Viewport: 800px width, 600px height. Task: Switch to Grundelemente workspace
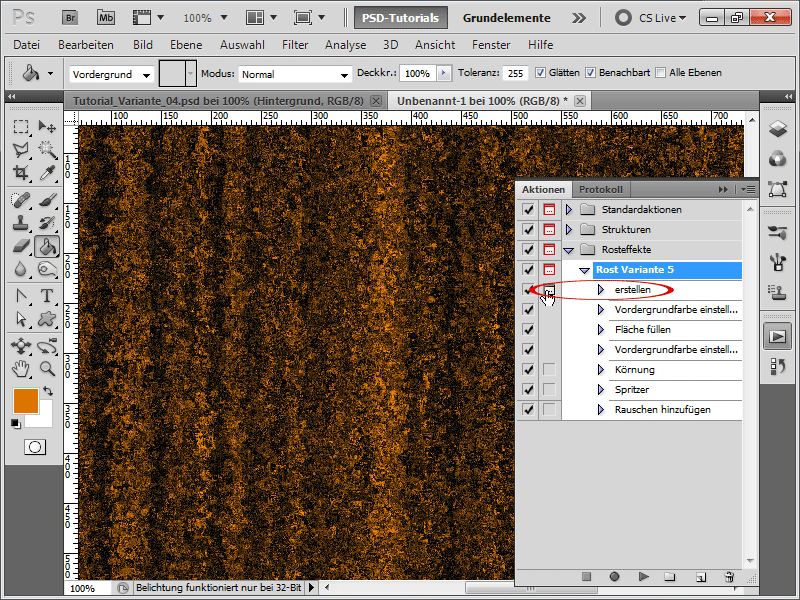point(507,18)
